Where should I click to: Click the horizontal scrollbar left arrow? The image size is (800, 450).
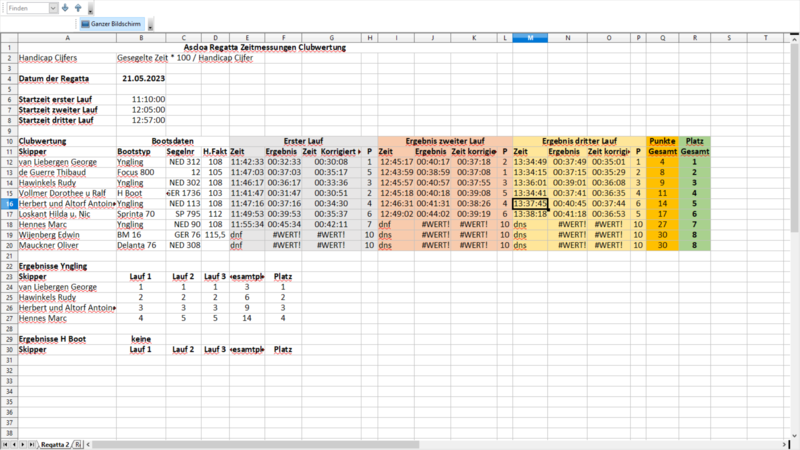click(x=88, y=445)
